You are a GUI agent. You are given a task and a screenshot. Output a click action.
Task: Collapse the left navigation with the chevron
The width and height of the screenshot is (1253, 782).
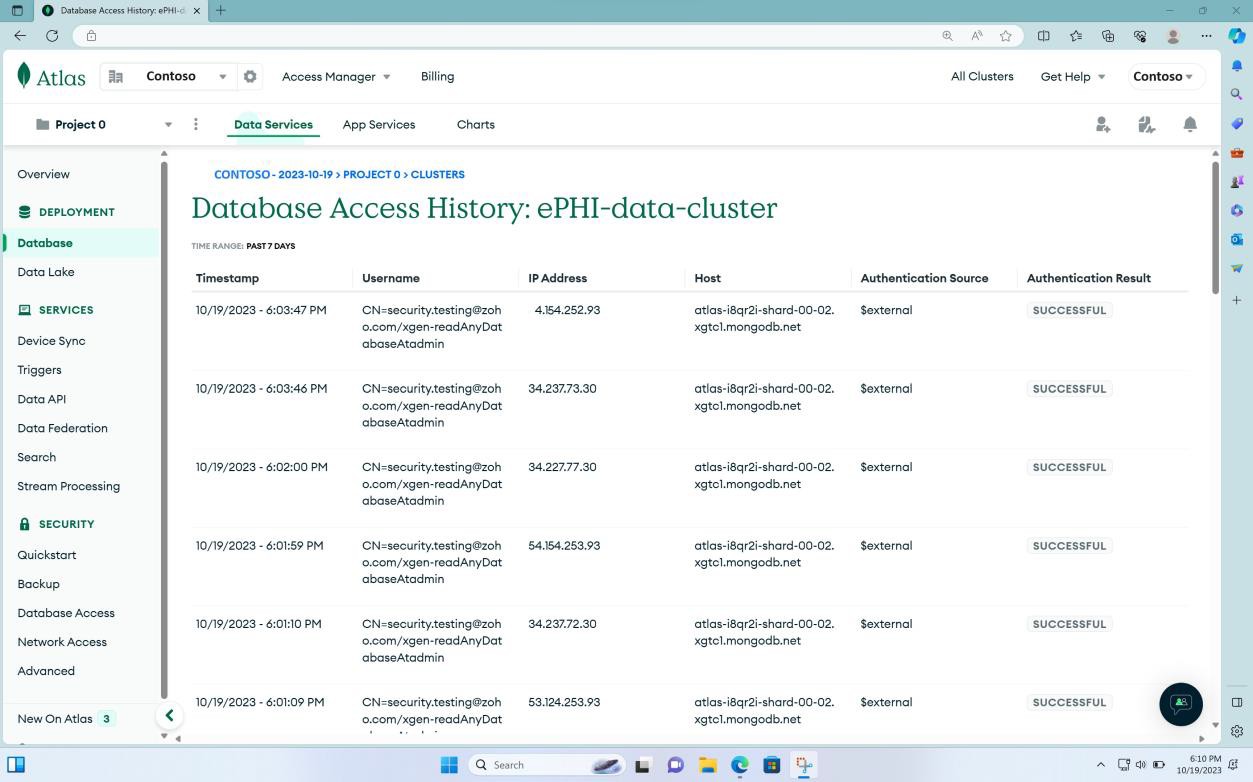pyautogui.click(x=169, y=715)
